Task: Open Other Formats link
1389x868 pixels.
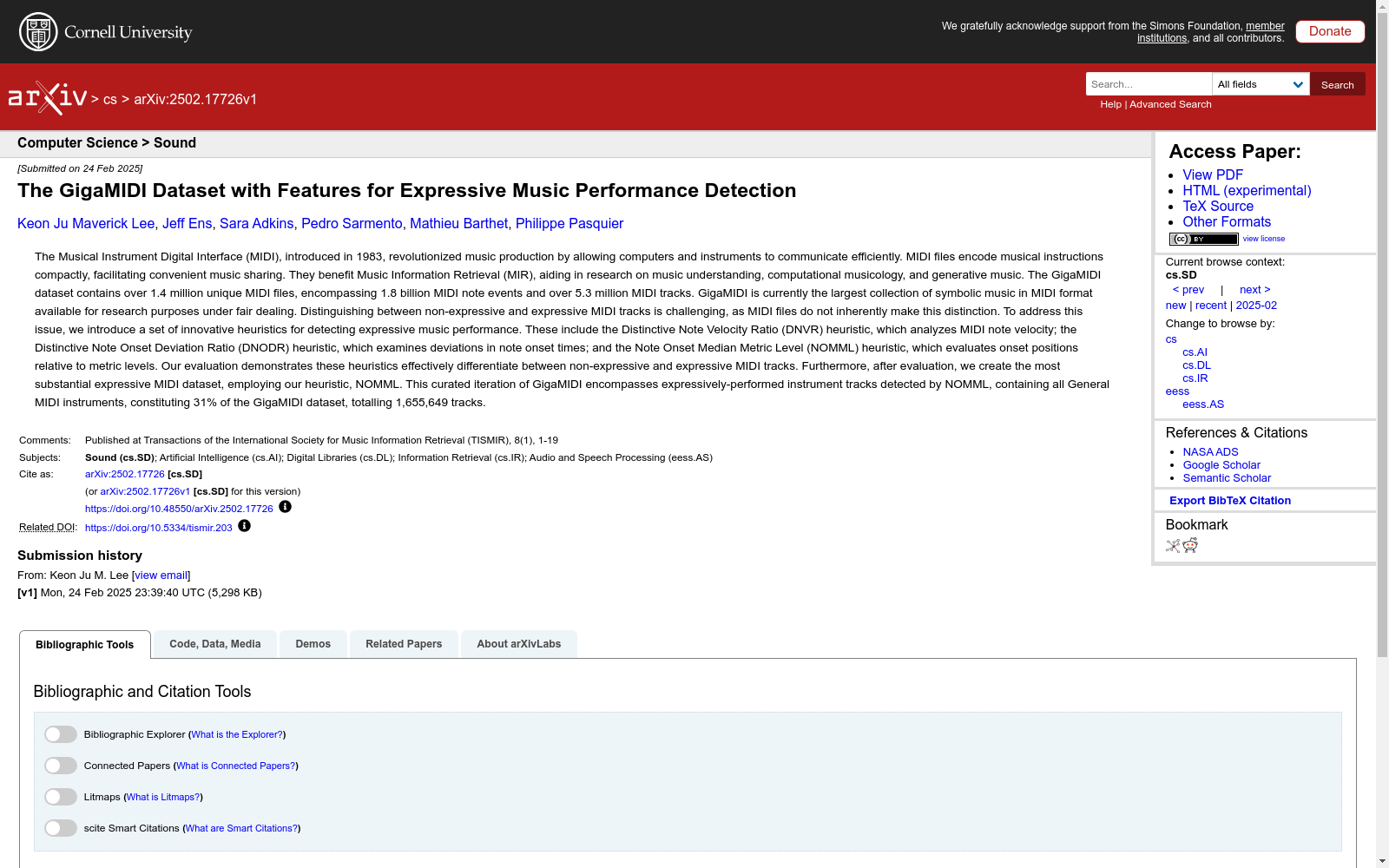Action: pos(1227,222)
